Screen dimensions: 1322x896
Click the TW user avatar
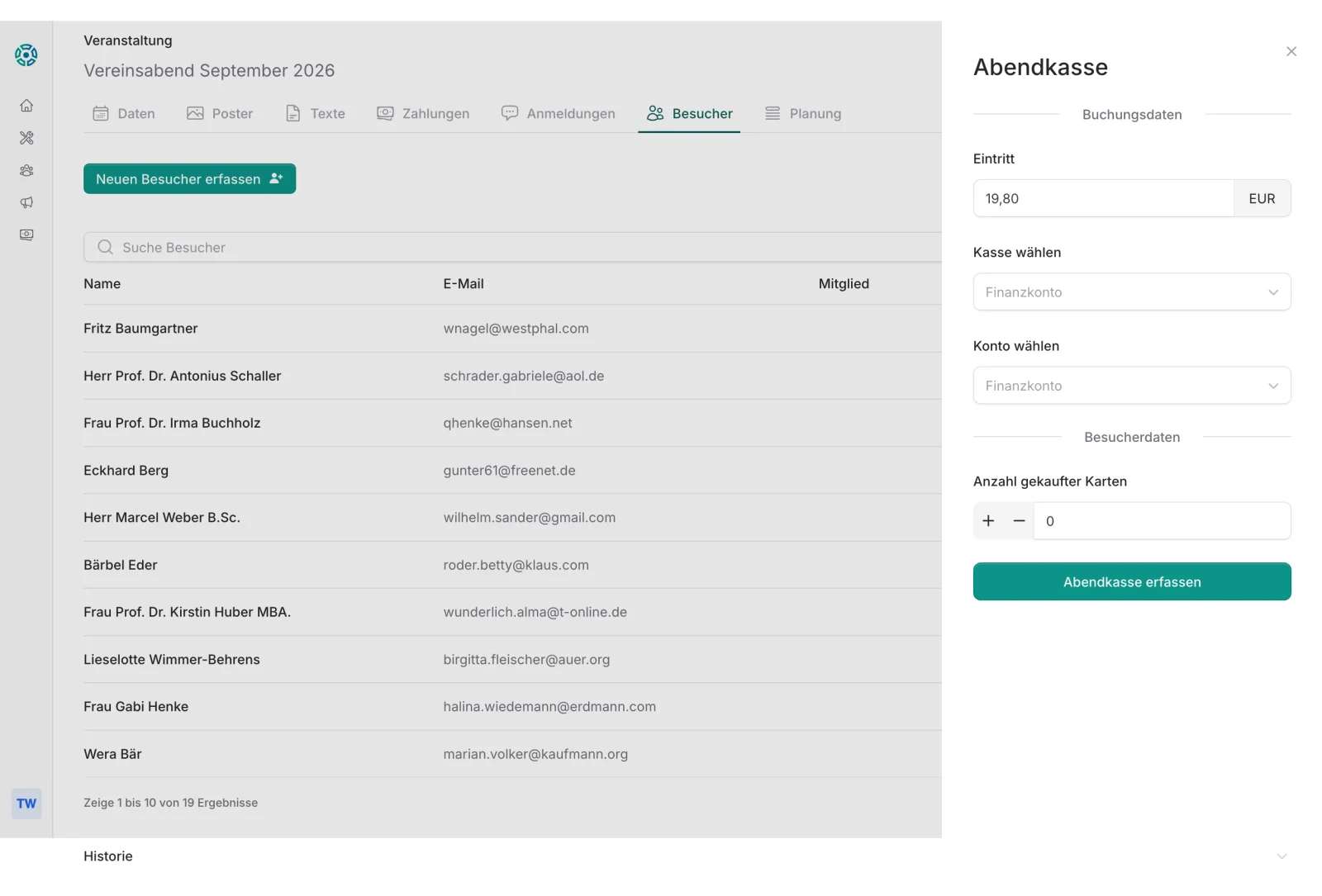pyautogui.click(x=26, y=804)
